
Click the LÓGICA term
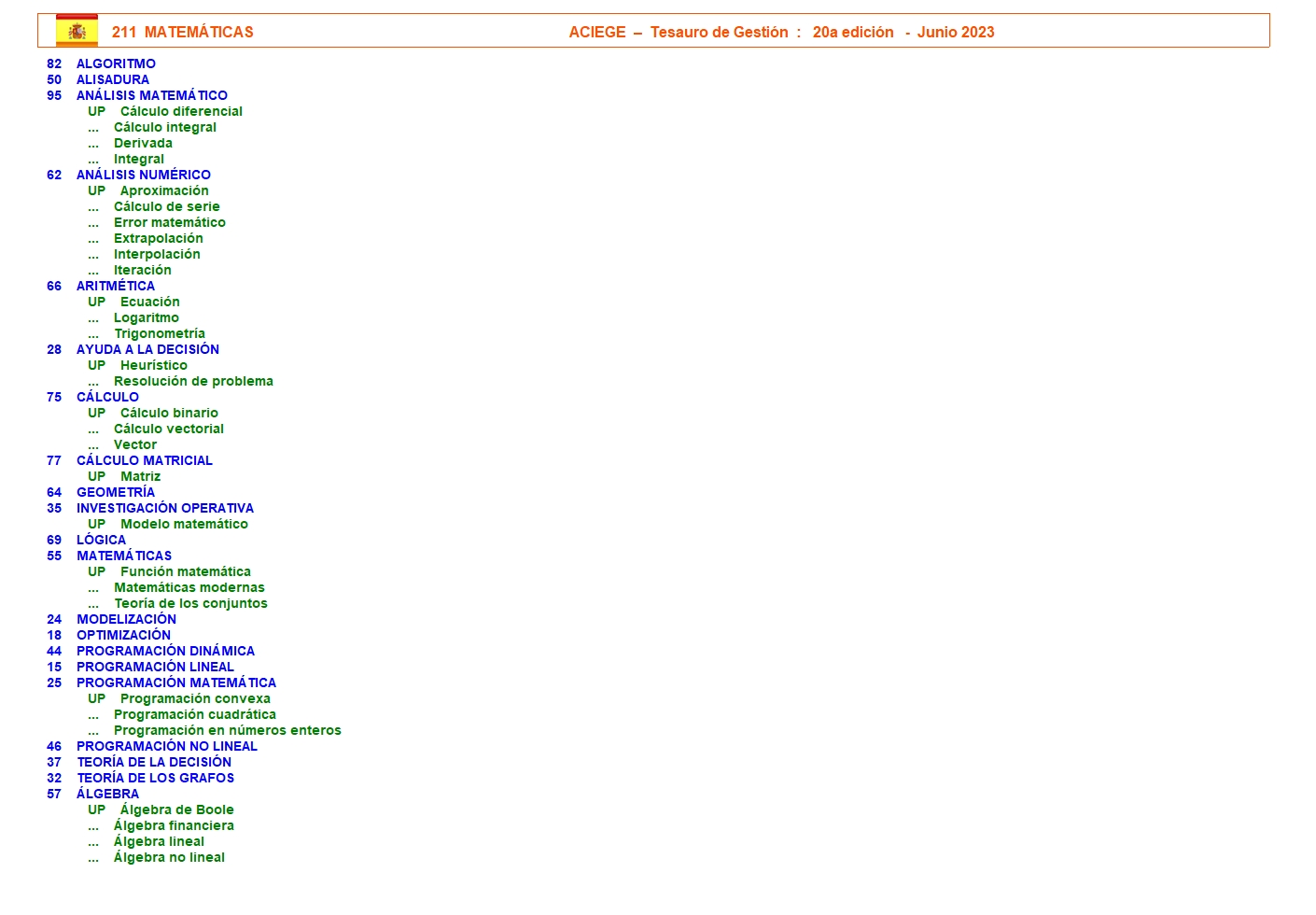coord(101,540)
